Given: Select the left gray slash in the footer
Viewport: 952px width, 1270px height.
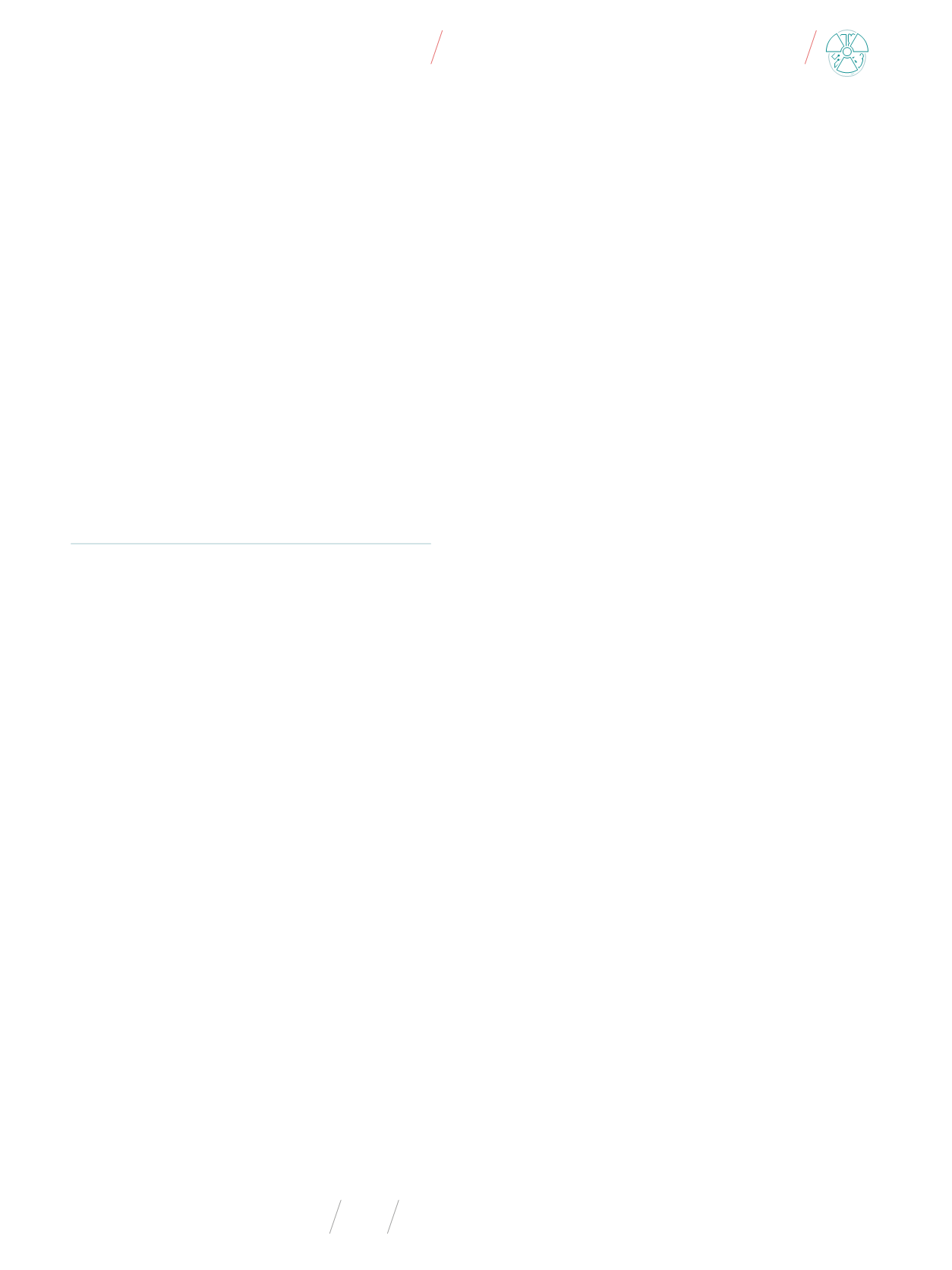Looking at the screenshot, I should pyautogui.click(x=335, y=1217).
